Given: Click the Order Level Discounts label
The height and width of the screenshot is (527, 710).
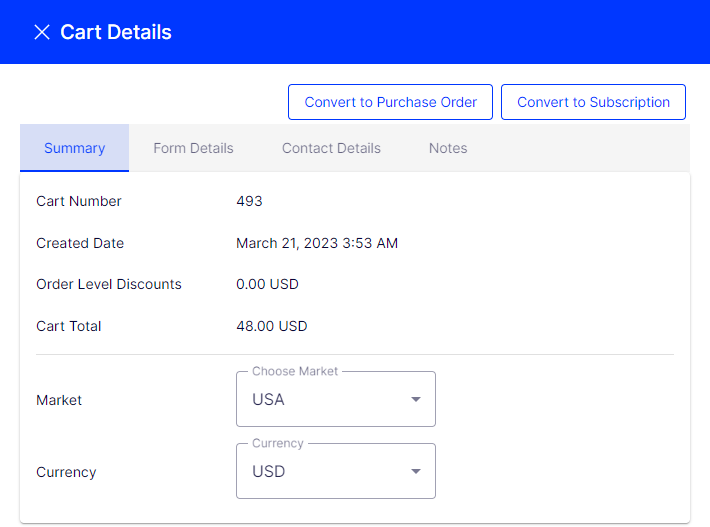Looking at the screenshot, I should [x=109, y=284].
